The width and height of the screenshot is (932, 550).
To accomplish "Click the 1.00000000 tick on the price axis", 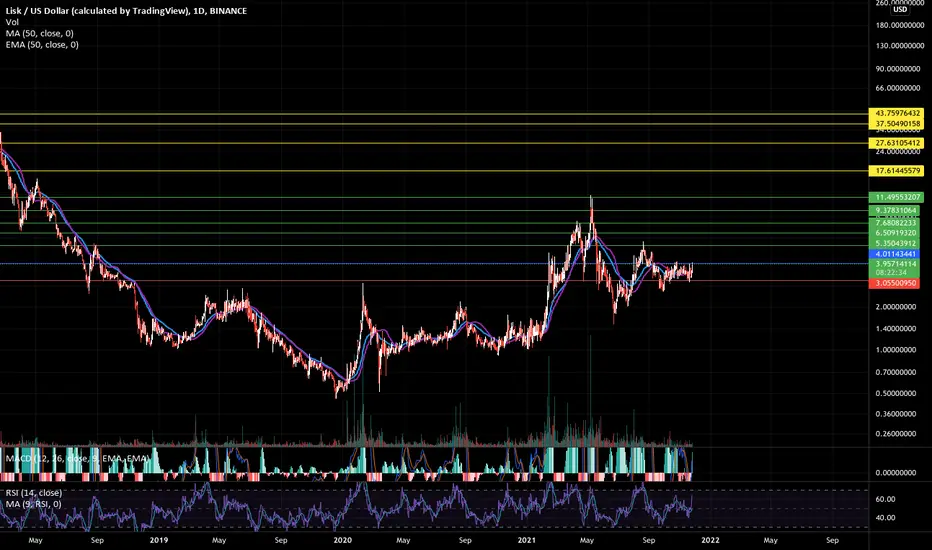I will (896, 350).
